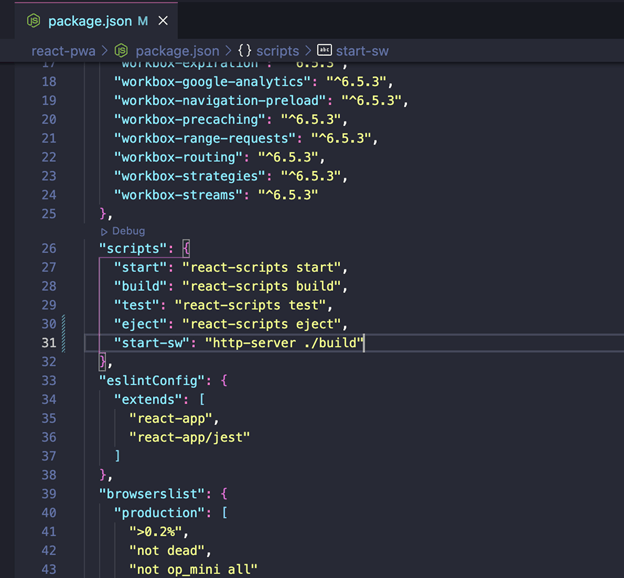Open package.json breadcrumb item

tap(177, 51)
